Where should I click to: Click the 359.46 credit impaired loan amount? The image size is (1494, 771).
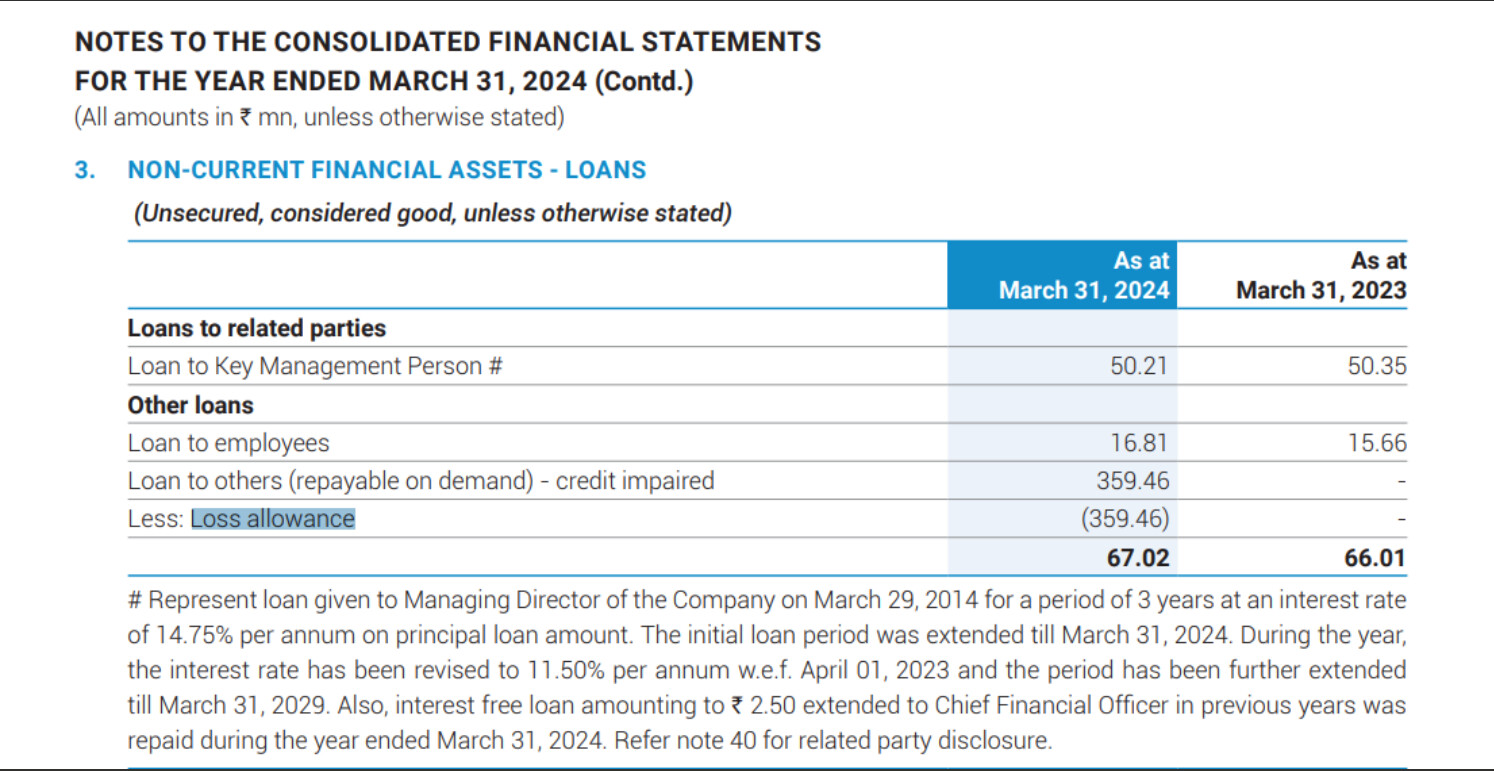click(1132, 481)
